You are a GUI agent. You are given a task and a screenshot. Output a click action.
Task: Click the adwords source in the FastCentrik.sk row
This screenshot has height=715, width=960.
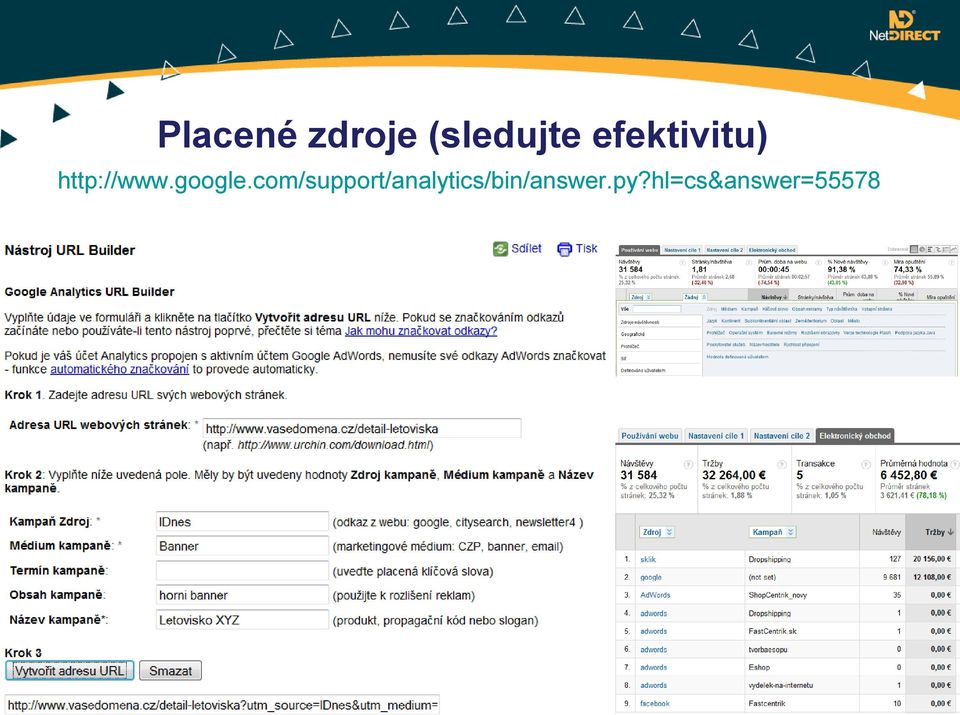point(653,631)
